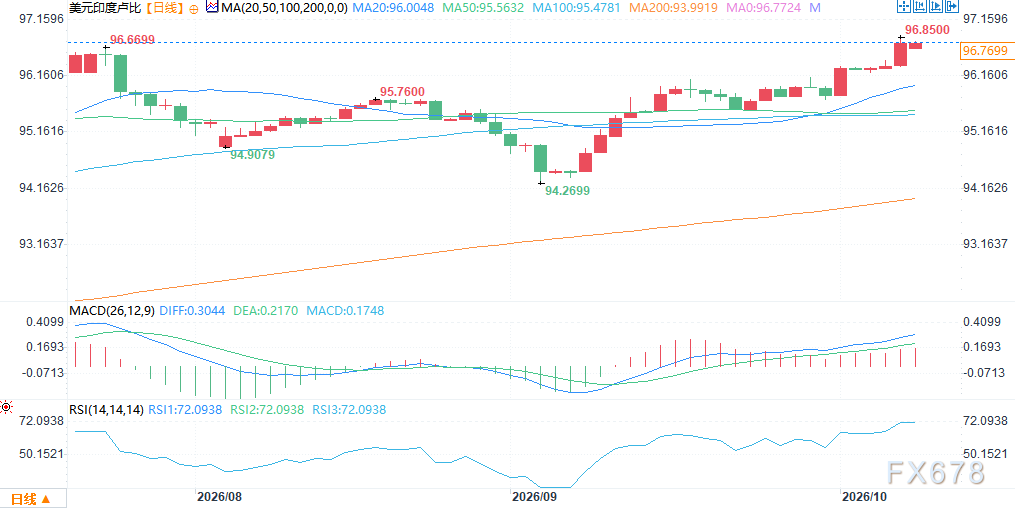Click the left-axis 95.1616 price label

(41, 131)
